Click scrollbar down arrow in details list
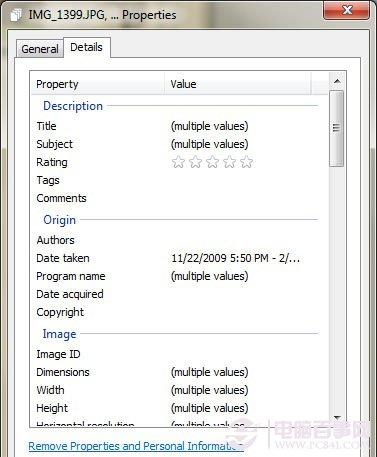Image resolution: width=377 pixels, height=457 pixels. click(337, 417)
